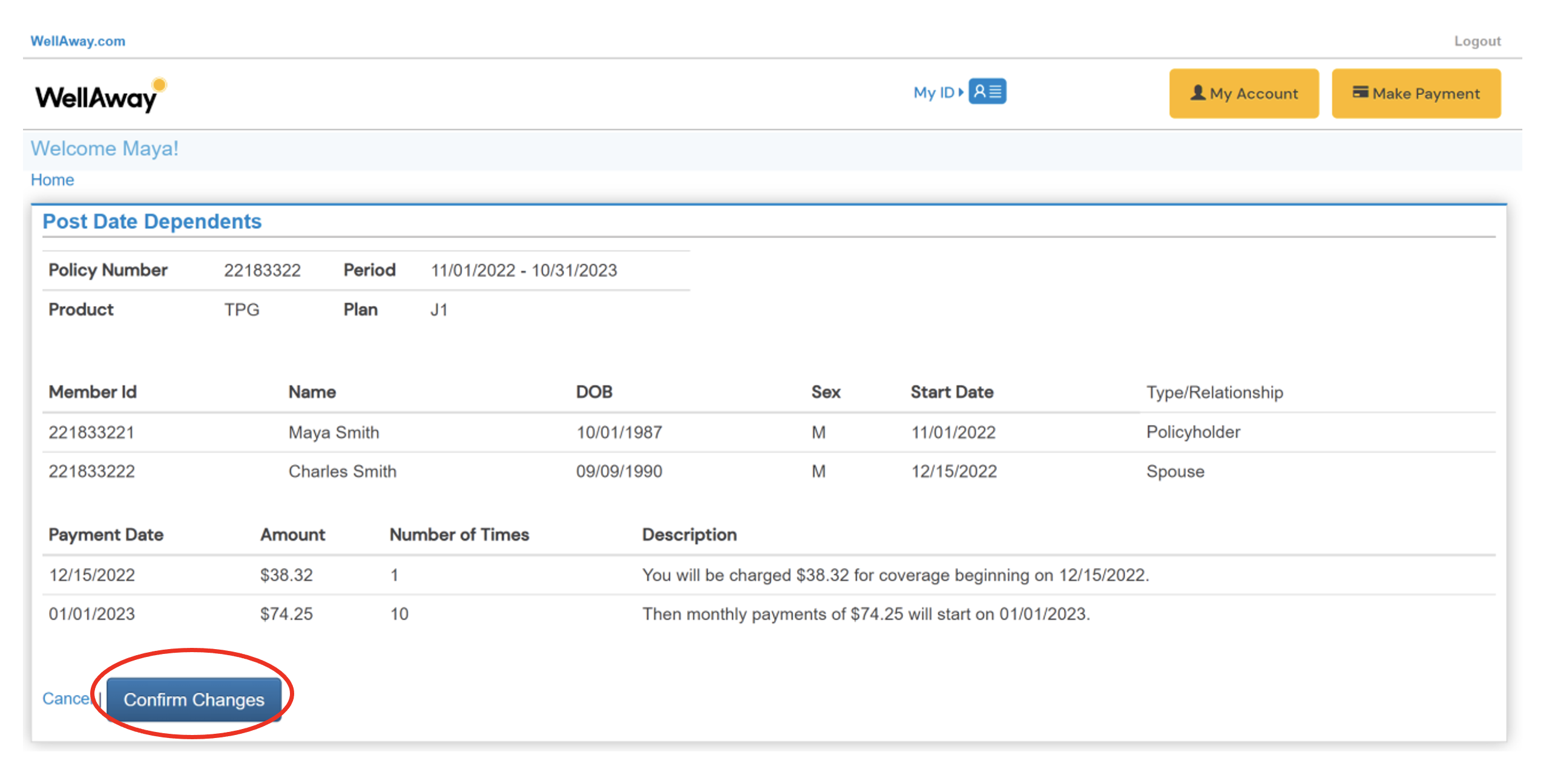The height and width of the screenshot is (784, 1552).
Task: Cancel the dependent changes
Action: tap(67, 698)
